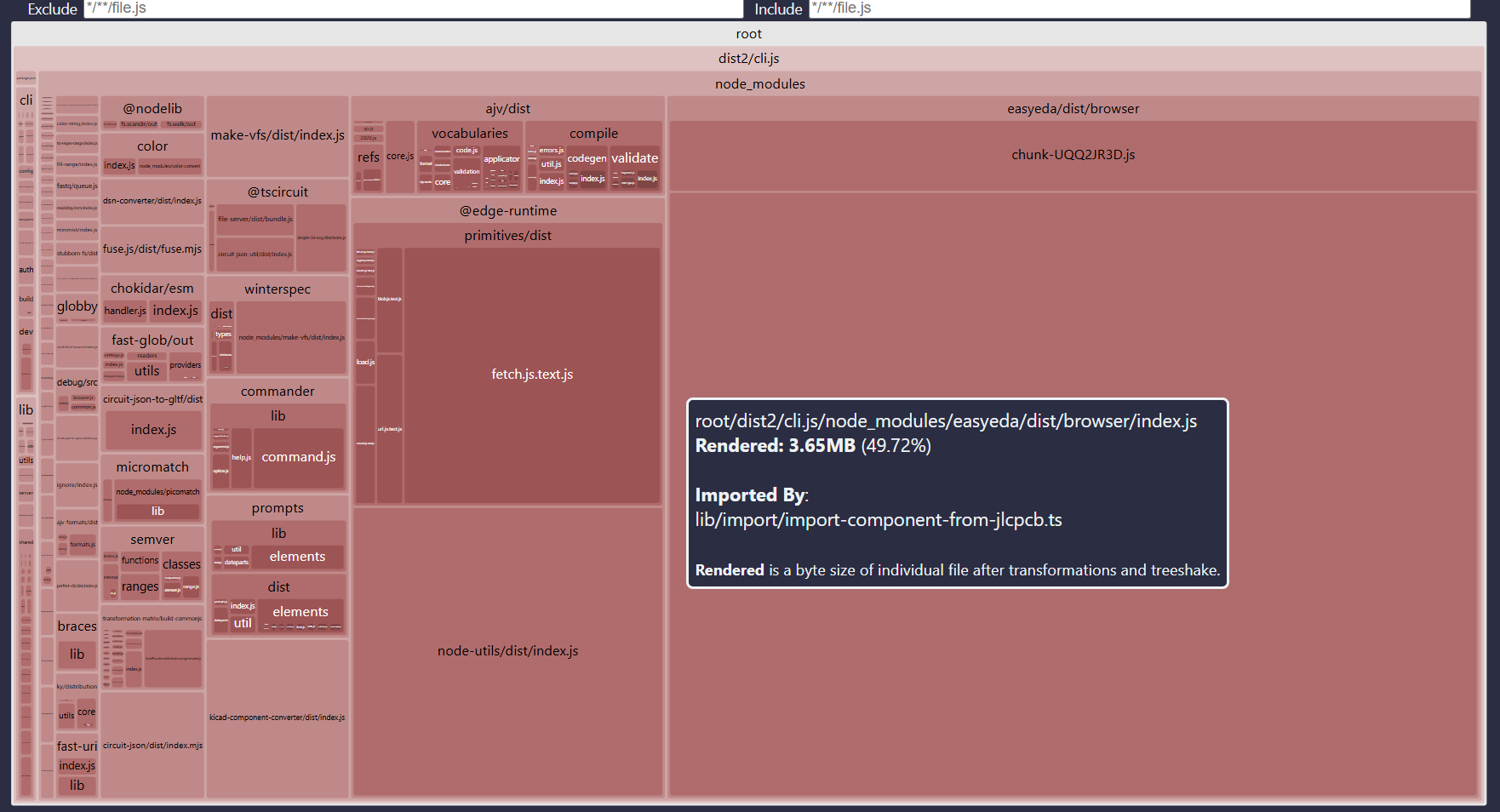Select the compile group in ajv
Viewport: 1500px width, 812px height.
(x=594, y=134)
